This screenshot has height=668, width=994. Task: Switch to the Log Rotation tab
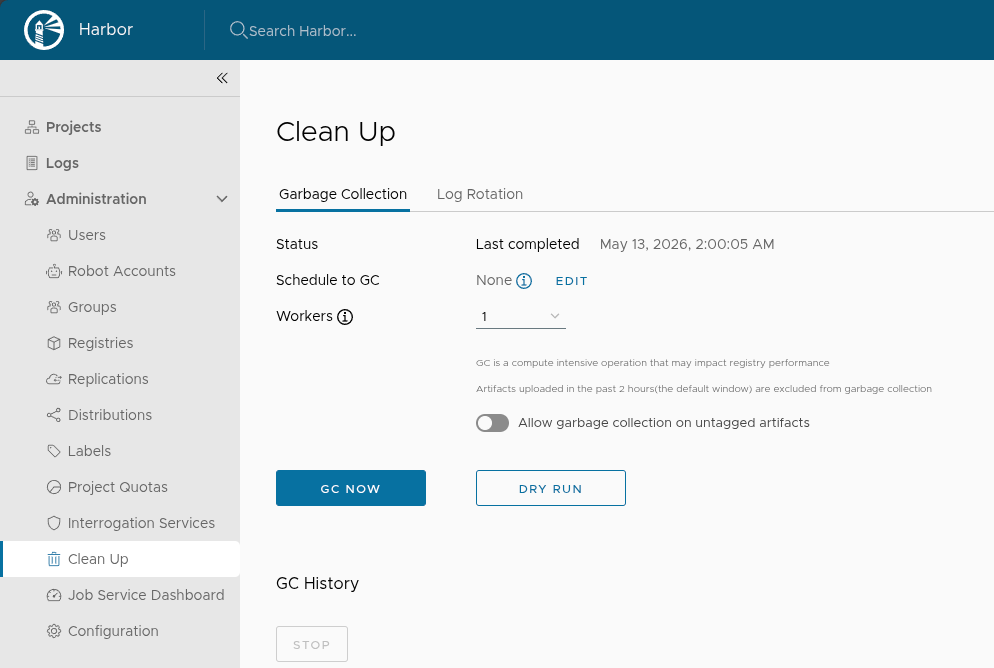480,194
